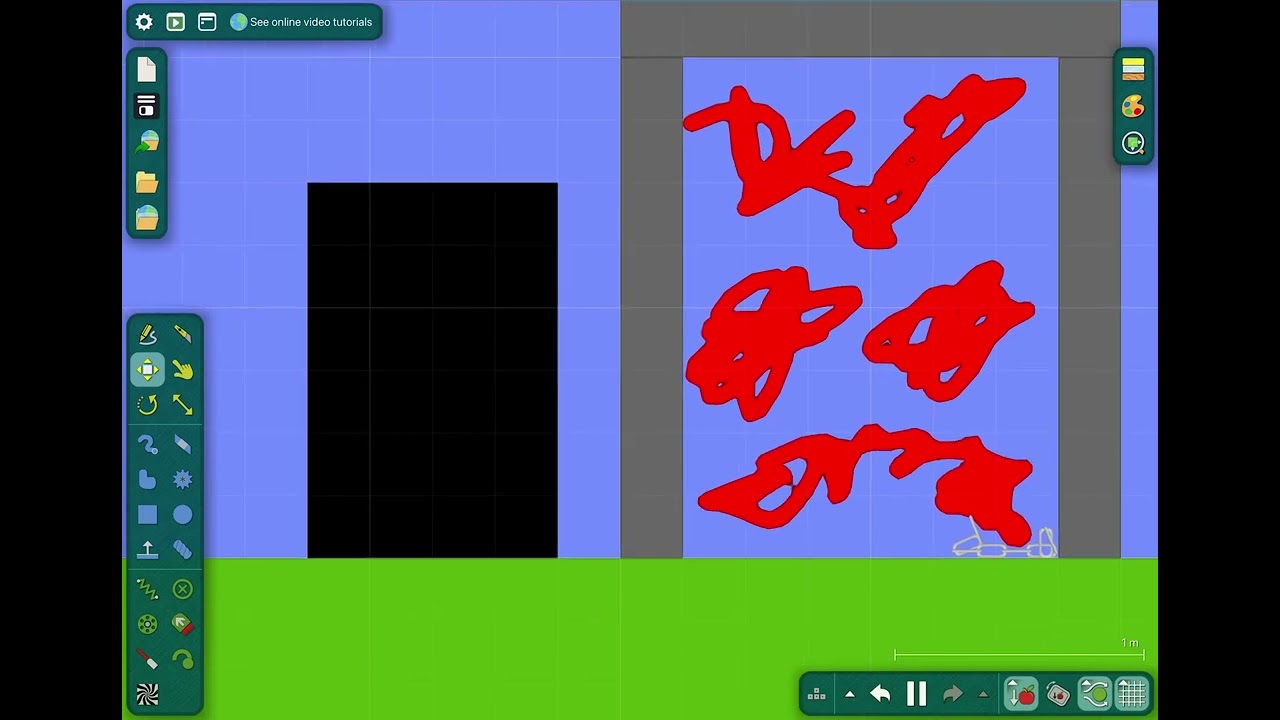Select the Rotate tool

coord(147,405)
